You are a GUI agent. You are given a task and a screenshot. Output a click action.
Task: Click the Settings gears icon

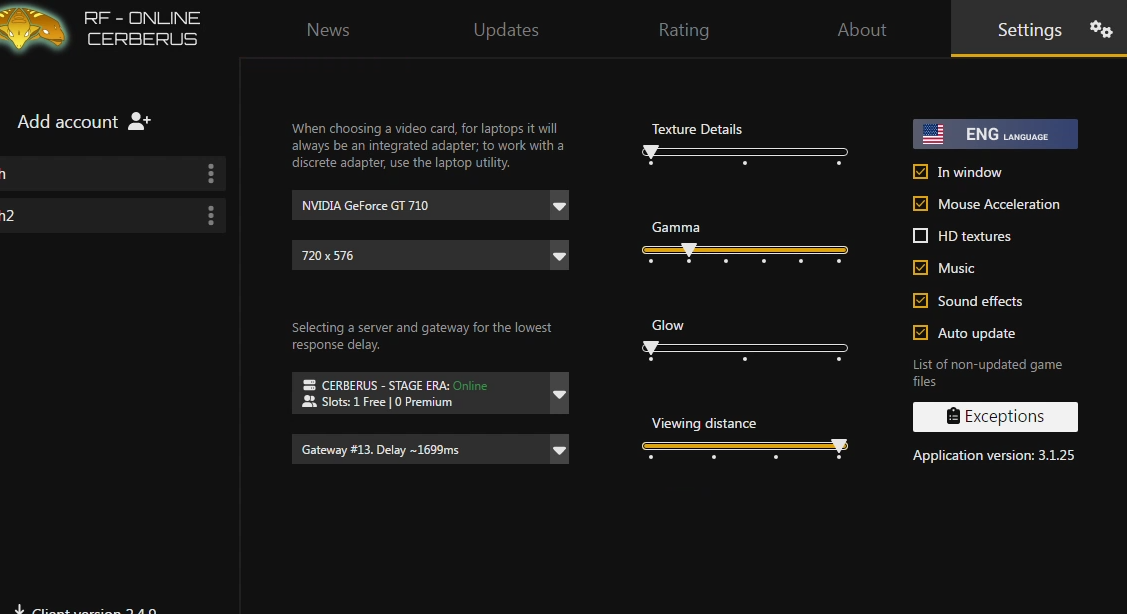pyautogui.click(x=1100, y=29)
